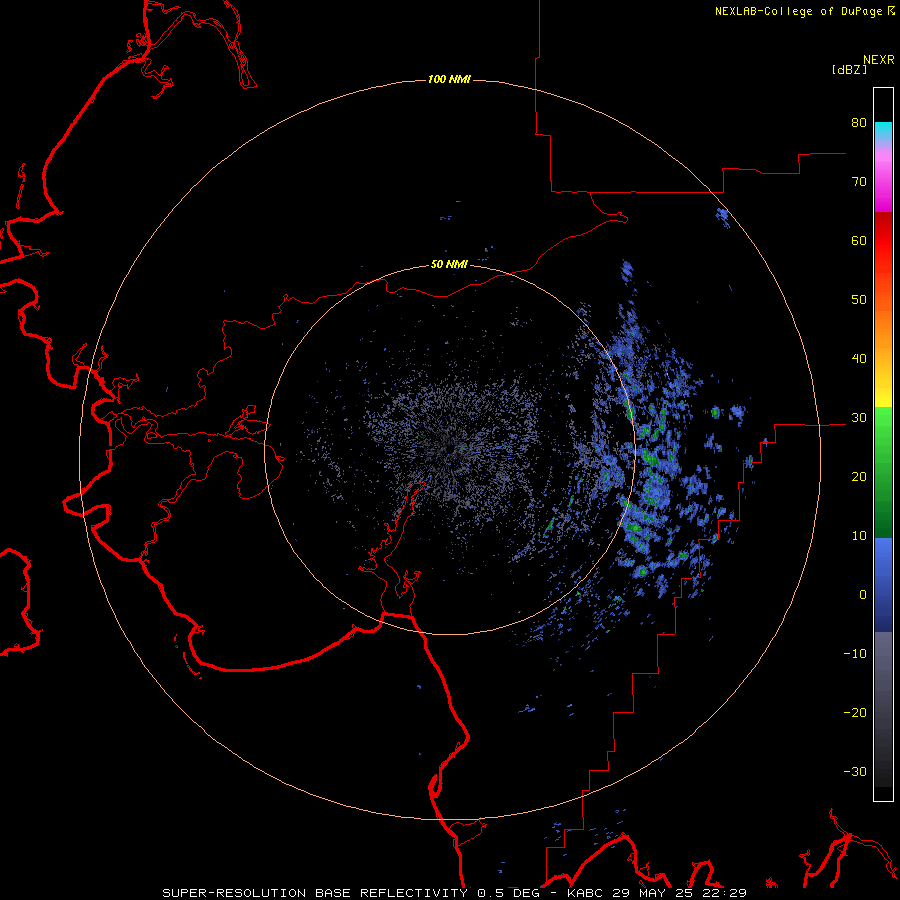Click the -30 dBZ scale value
This screenshot has width=900, height=900.
855,771
